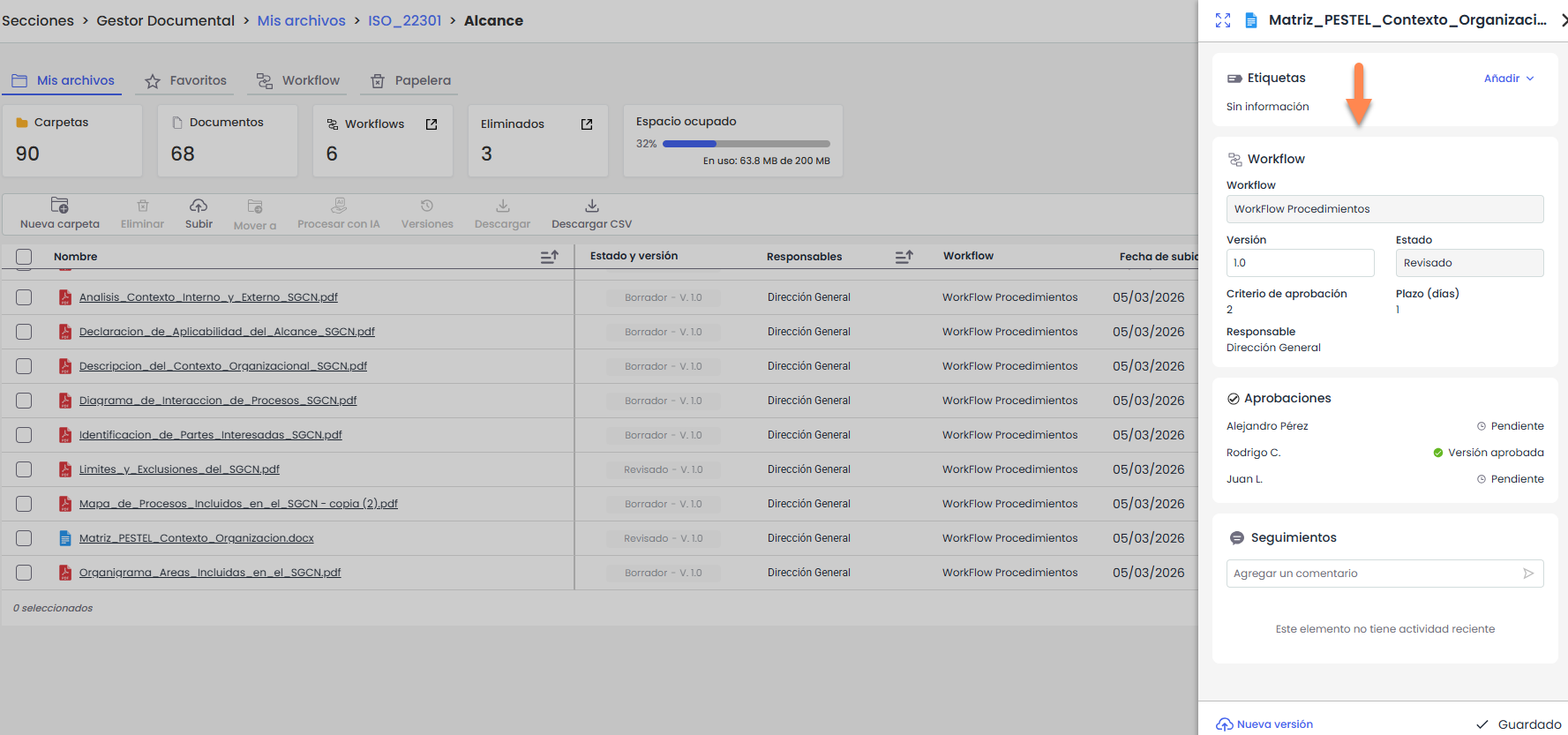Open the Estado Revisado field
Image resolution: width=1568 pixels, height=735 pixels.
[1468, 263]
